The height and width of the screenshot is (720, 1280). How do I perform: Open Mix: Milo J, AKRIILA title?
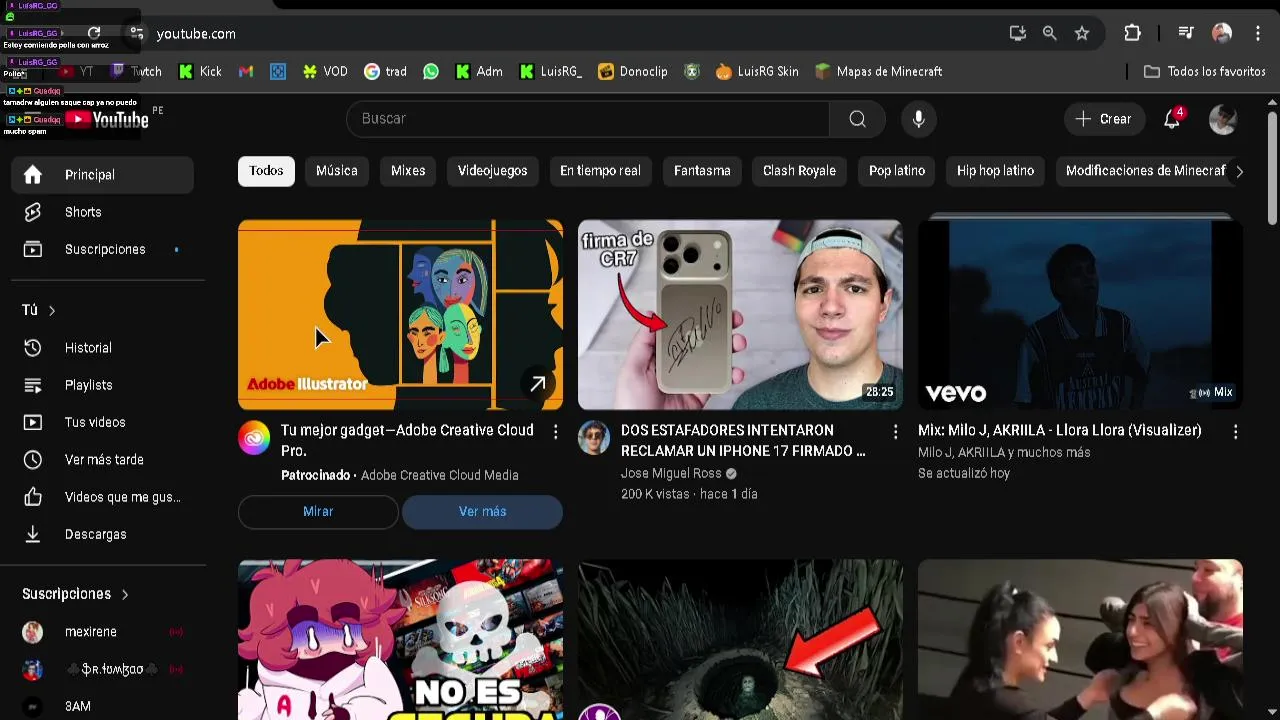tap(1060, 430)
